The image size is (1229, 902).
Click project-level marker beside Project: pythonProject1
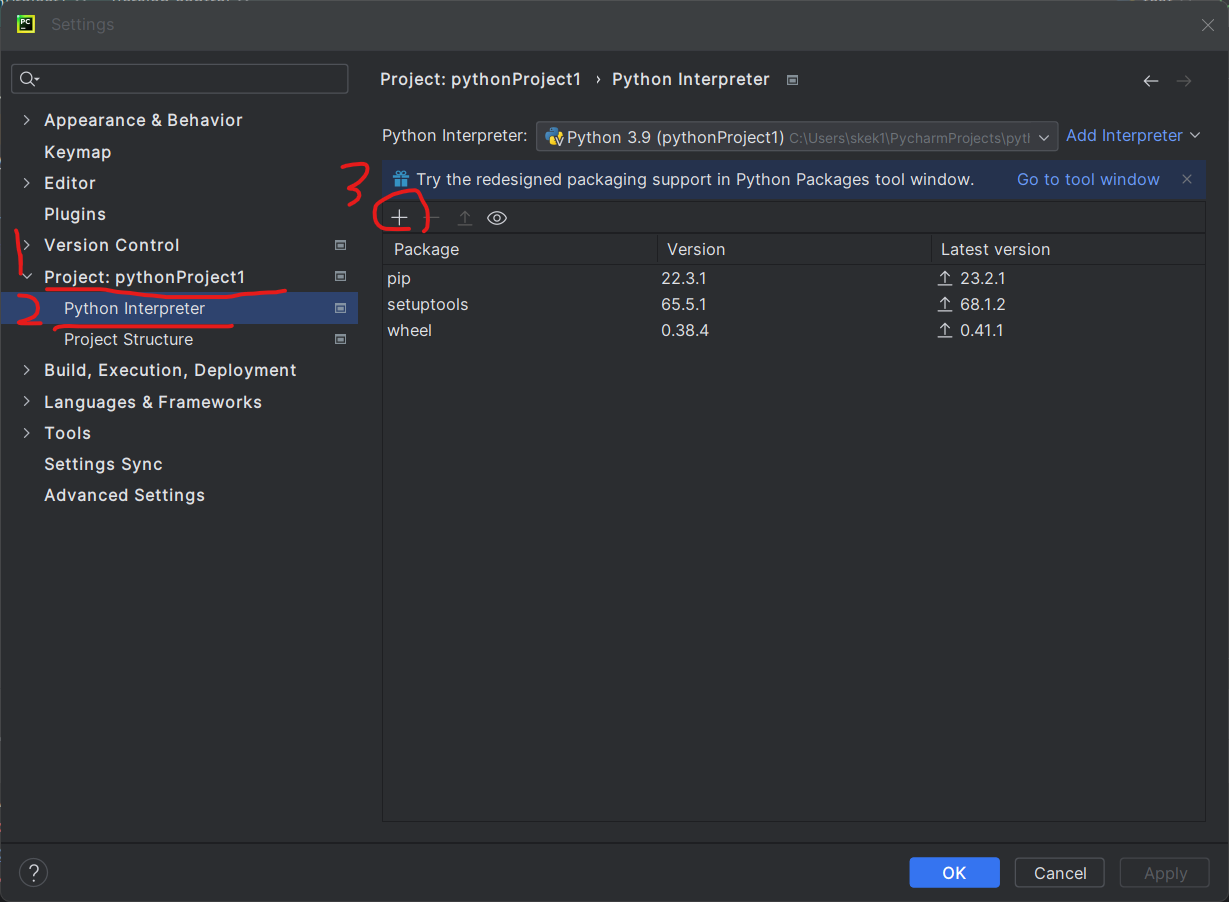[x=340, y=276]
